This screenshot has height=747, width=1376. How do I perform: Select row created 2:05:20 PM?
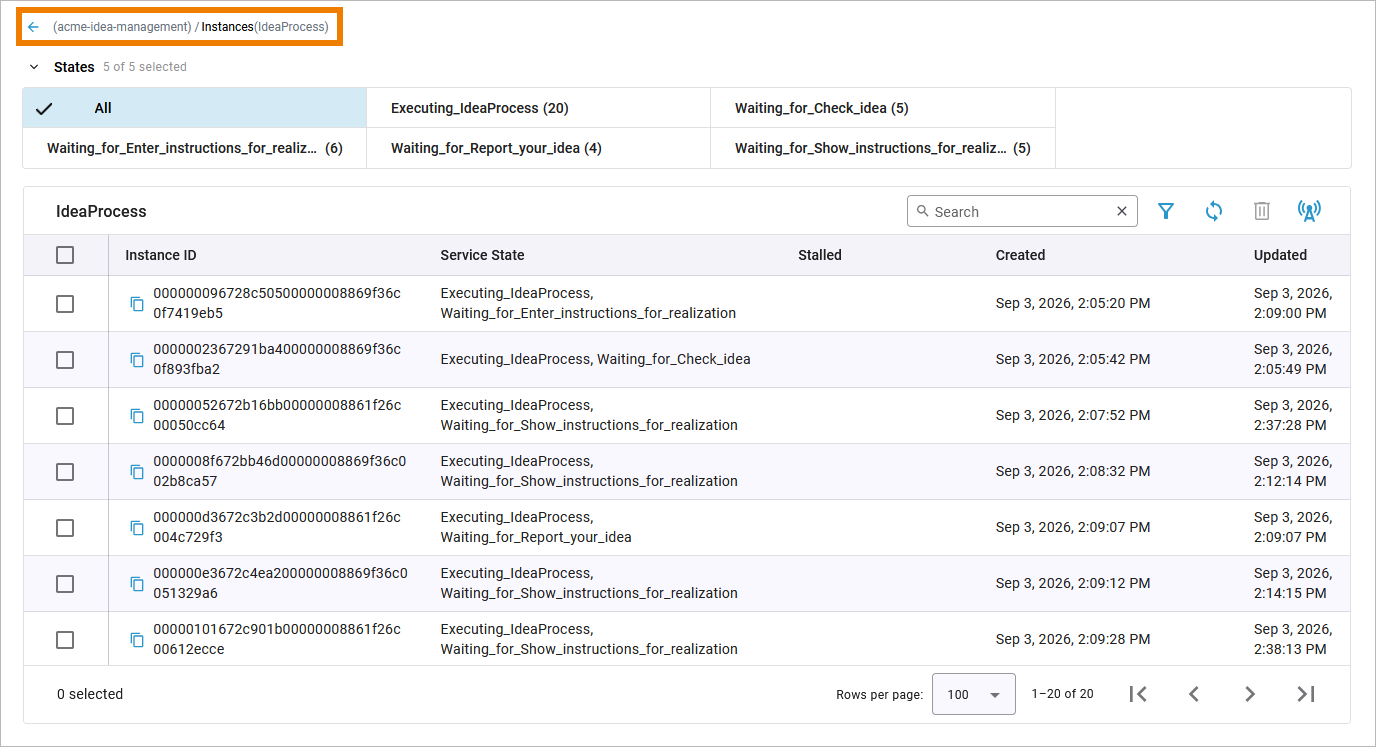[x=65, y=303]
